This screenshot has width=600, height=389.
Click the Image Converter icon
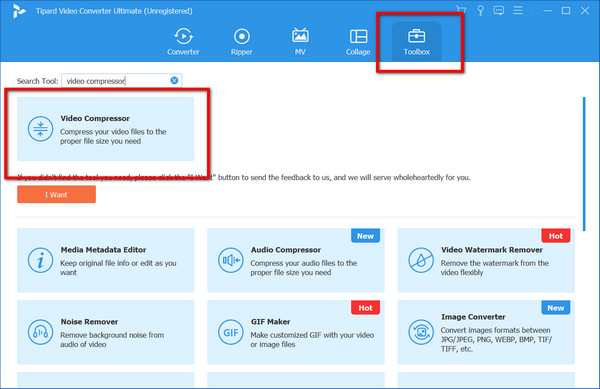[421, 332]
